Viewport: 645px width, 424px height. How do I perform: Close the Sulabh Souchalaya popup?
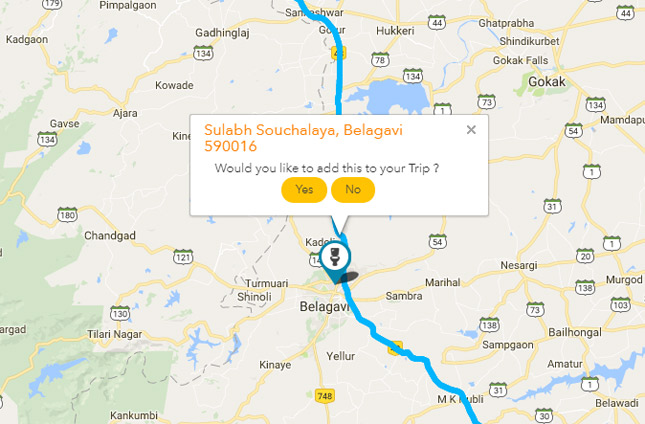click(x=471, y=130)
